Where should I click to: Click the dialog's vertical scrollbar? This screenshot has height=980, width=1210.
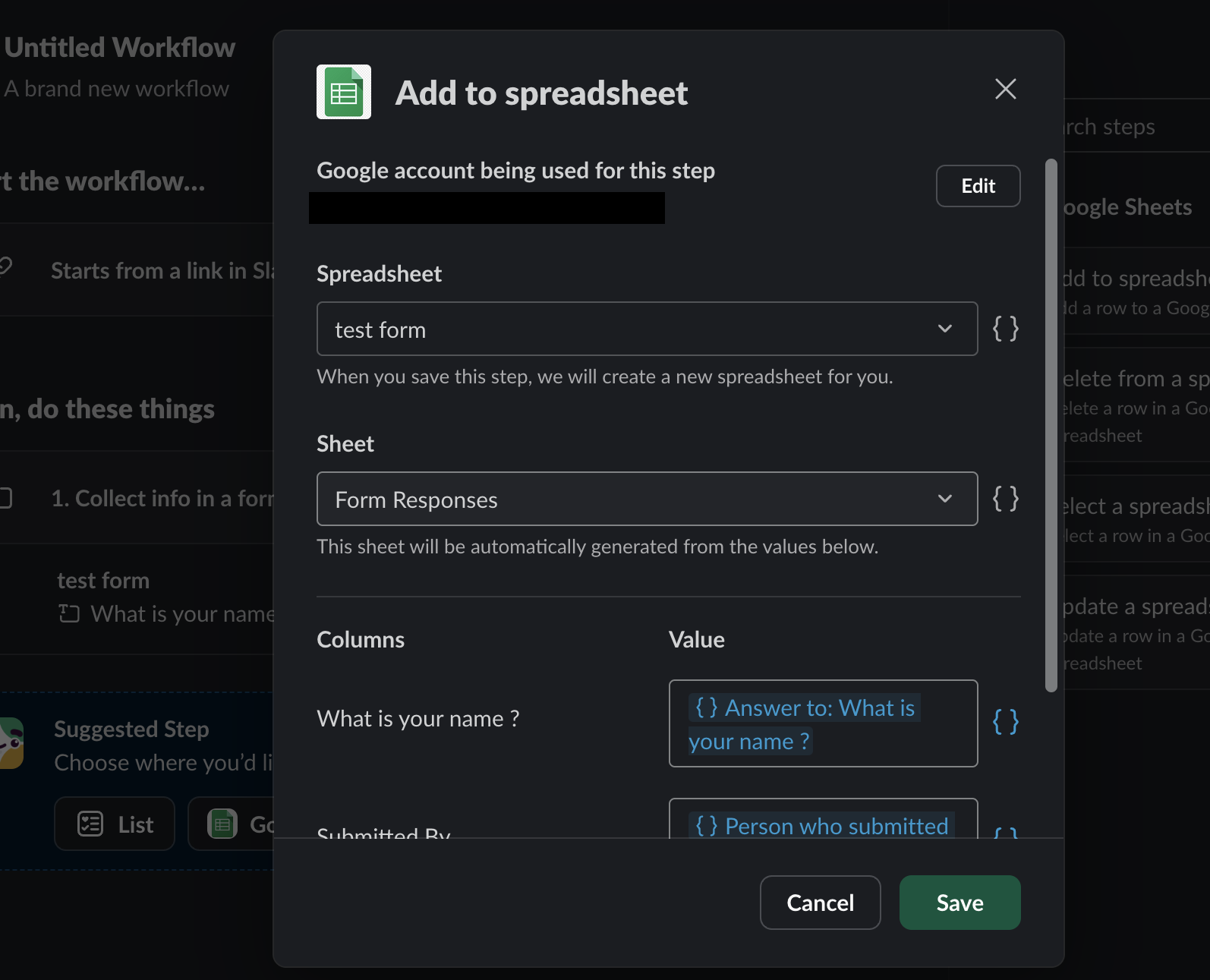point(1051,425)
